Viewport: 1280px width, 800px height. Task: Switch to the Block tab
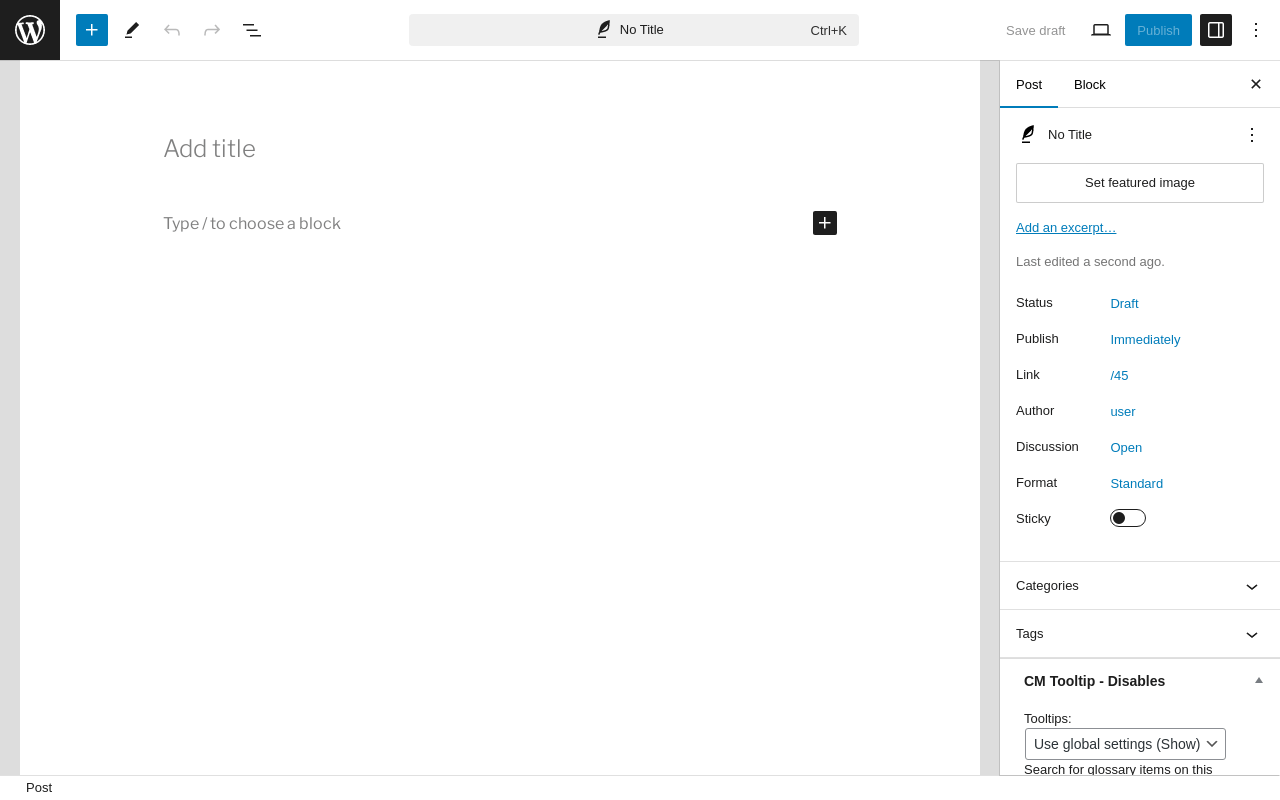(x=1090, y=84)
